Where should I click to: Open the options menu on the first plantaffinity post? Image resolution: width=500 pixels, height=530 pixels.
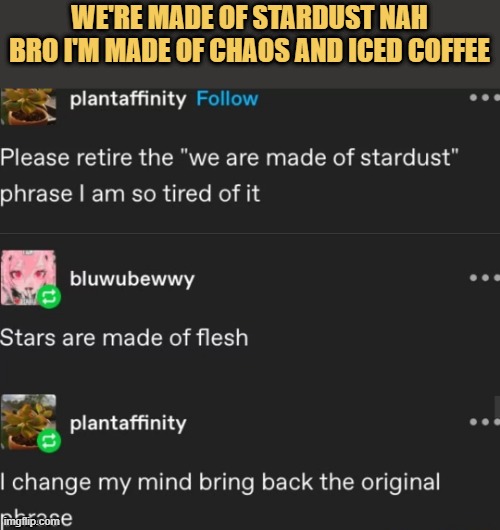[x=485, y=97]
